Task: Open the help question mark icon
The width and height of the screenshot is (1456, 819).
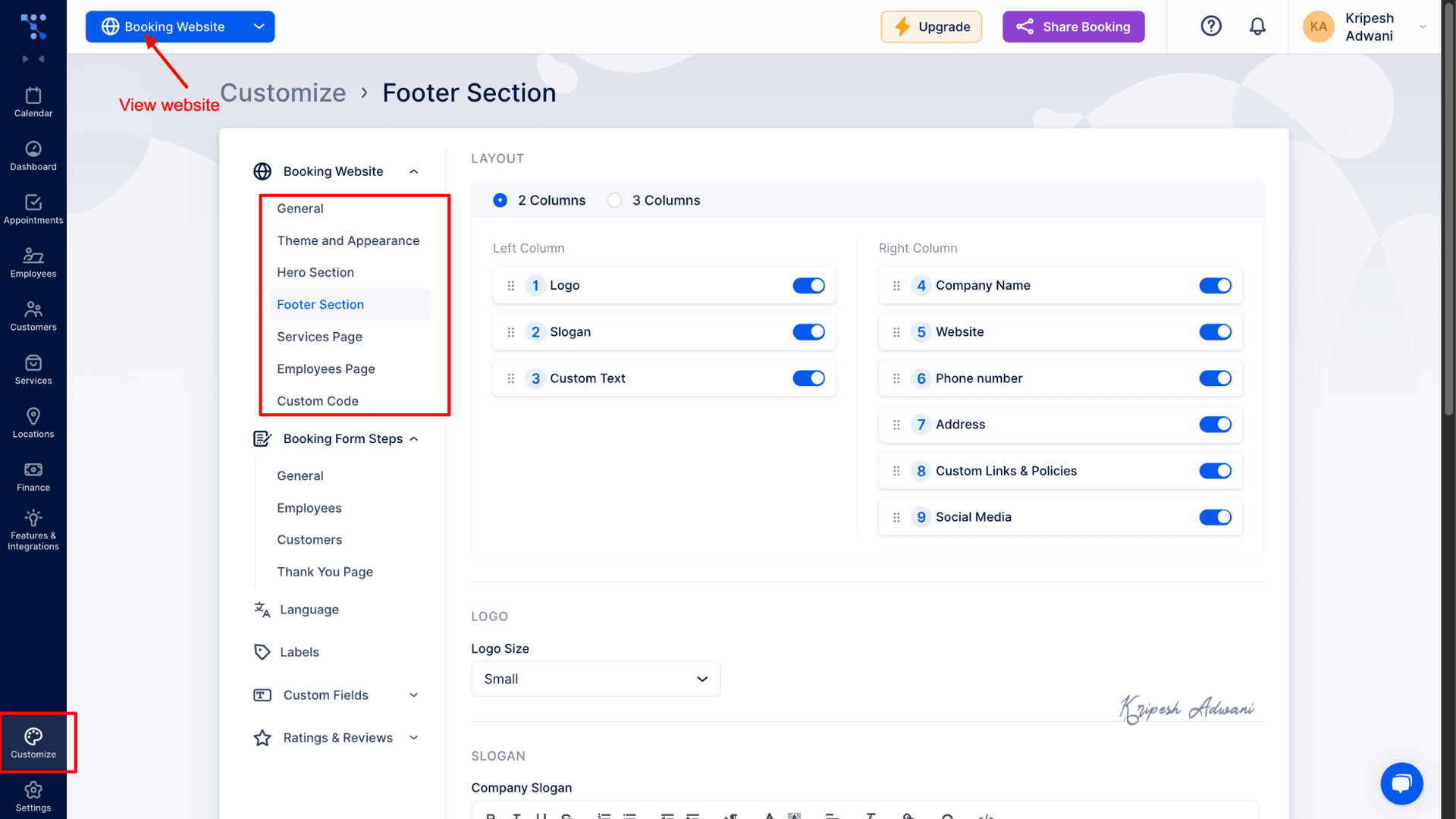Action: tap(1211, 27)
